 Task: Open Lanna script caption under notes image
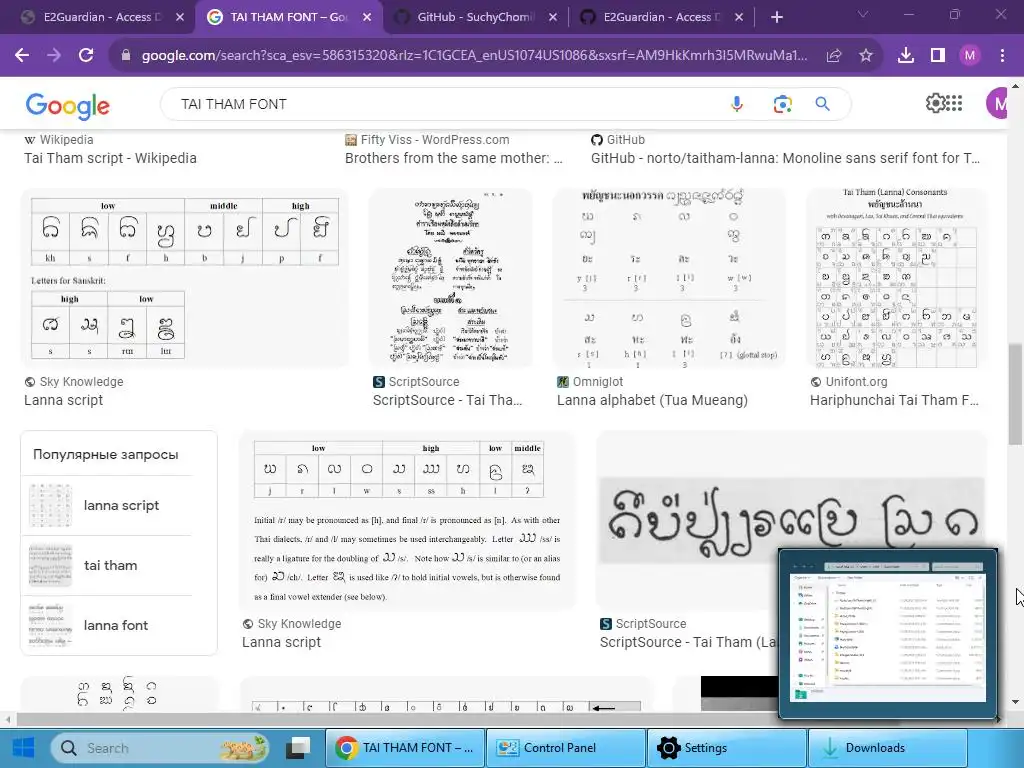281,643
